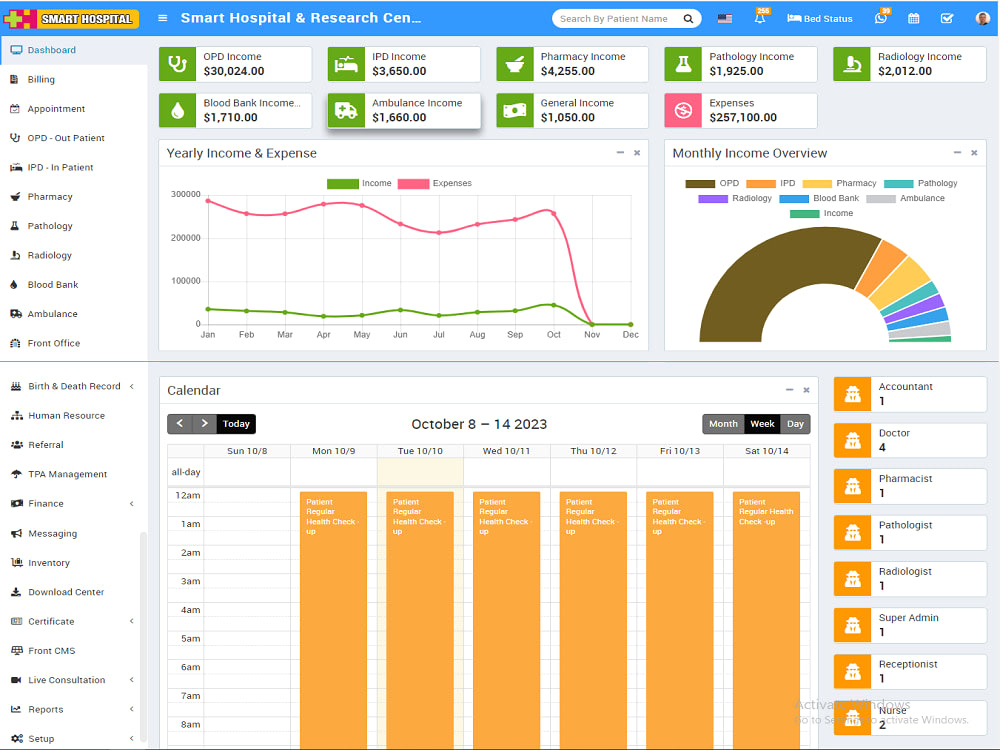Click the Doctor staff icon
1000x750 pixels.
(853, 440)
